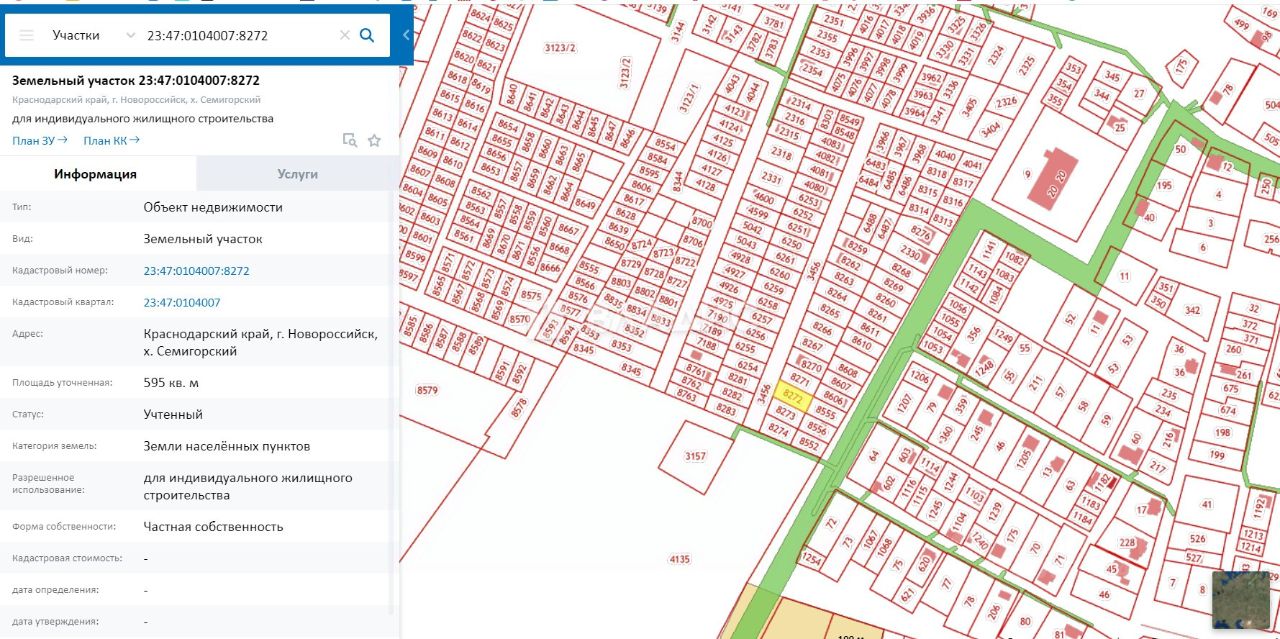The height and width of the screenshot is (639, 1280).
Task: Select parcel 3144 on the map
Action: pos(679,32)
